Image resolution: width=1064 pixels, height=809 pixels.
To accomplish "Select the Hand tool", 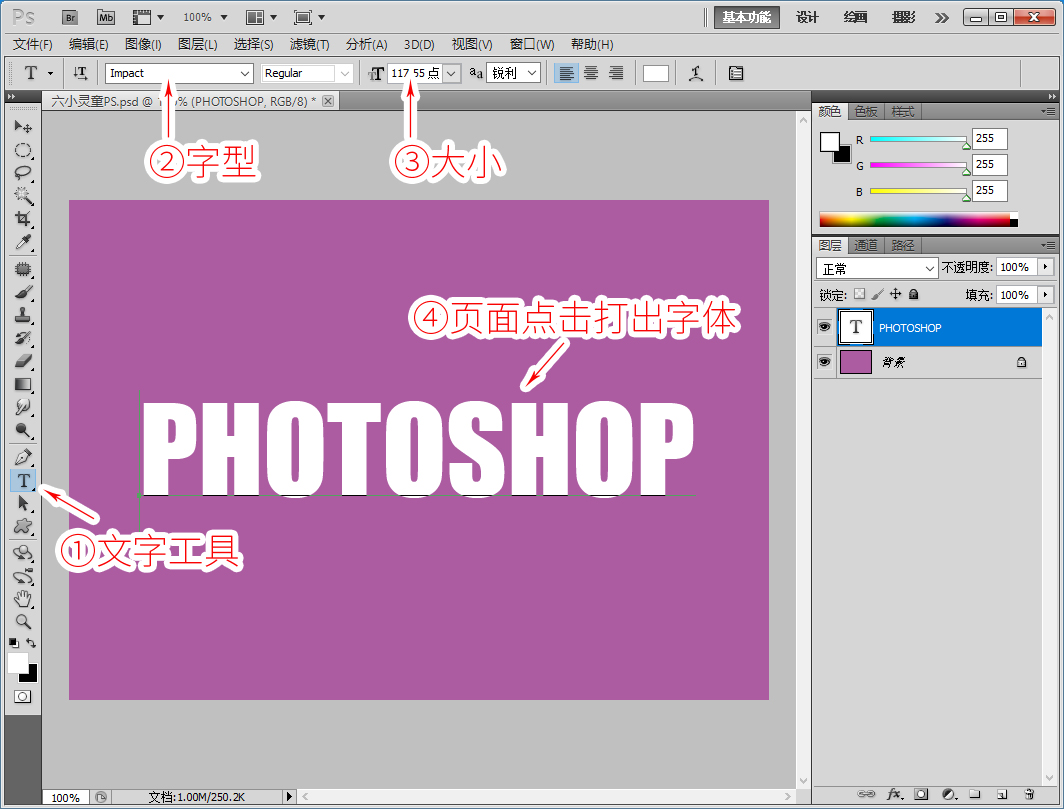I will [x=23, y=599].
